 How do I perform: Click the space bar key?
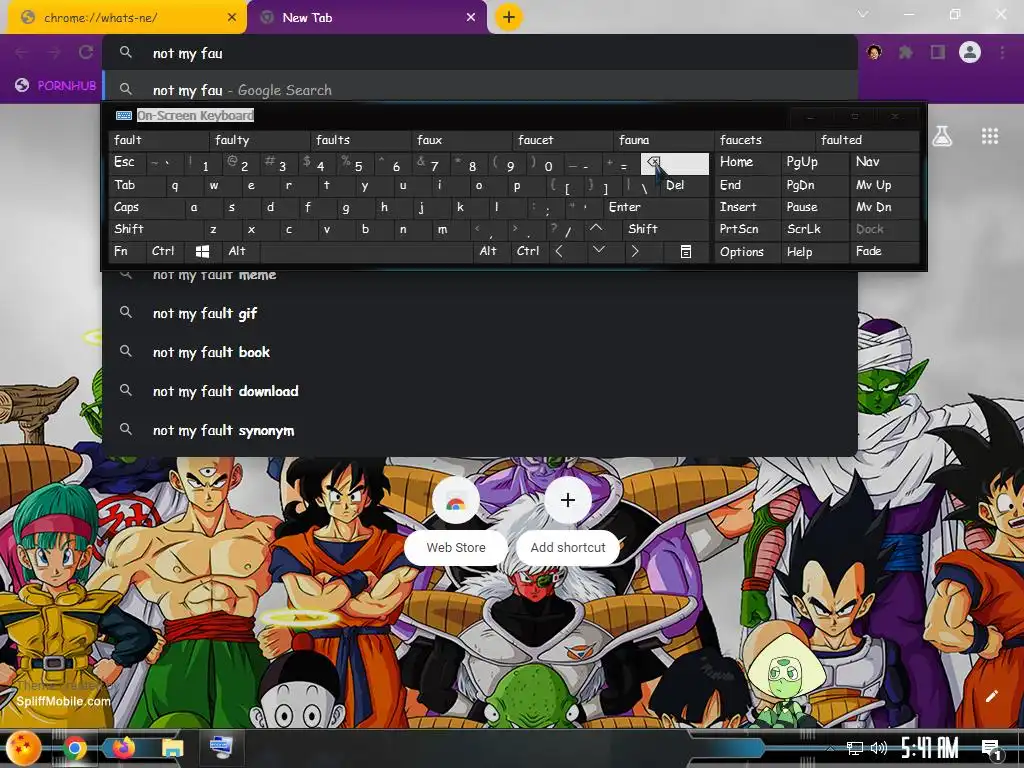click(366, 251)
